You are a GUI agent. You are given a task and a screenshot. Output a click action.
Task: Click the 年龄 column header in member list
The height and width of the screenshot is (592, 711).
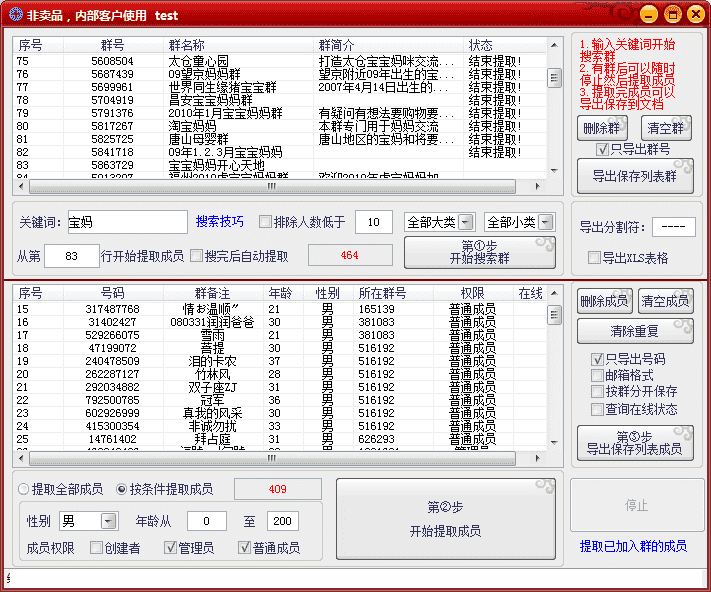click(279, 294)
